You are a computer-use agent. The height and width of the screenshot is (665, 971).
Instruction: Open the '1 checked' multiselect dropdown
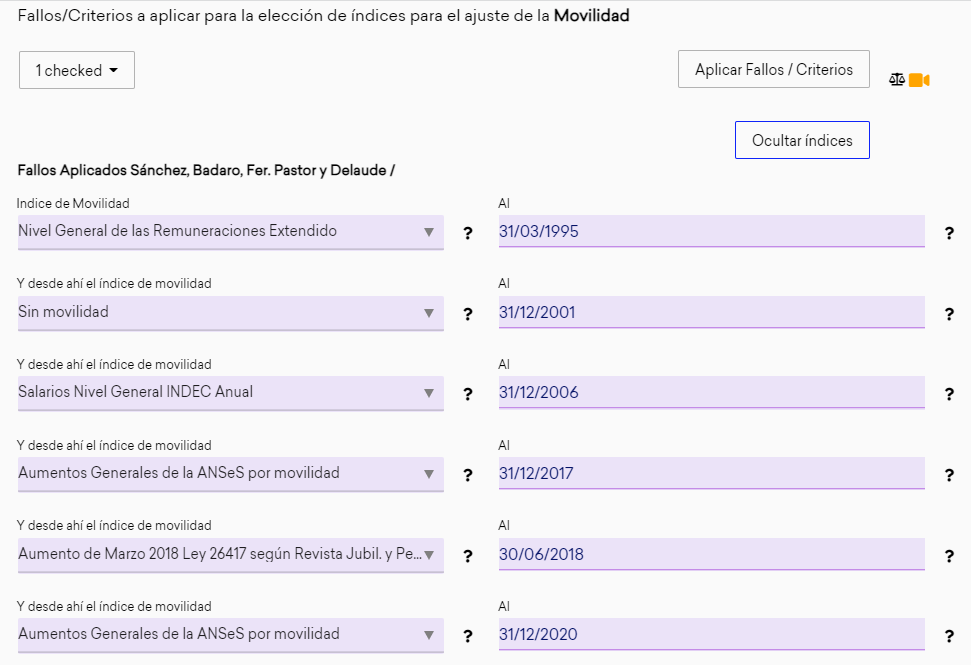77,70
